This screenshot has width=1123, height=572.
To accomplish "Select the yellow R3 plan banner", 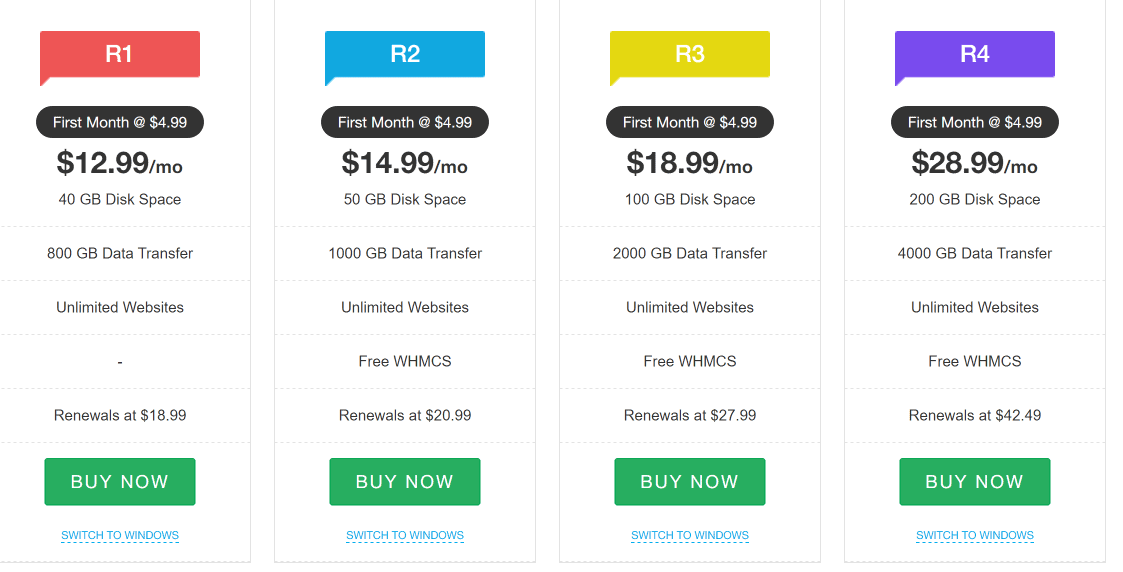I will tap(690, 54).
